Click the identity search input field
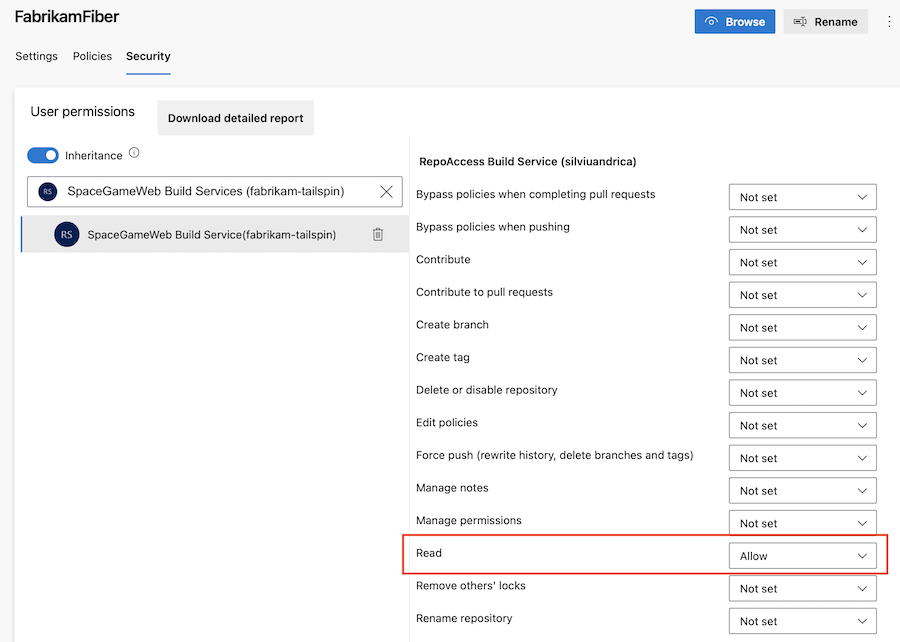Screen dimensions: 900x642 pos(215,192)
